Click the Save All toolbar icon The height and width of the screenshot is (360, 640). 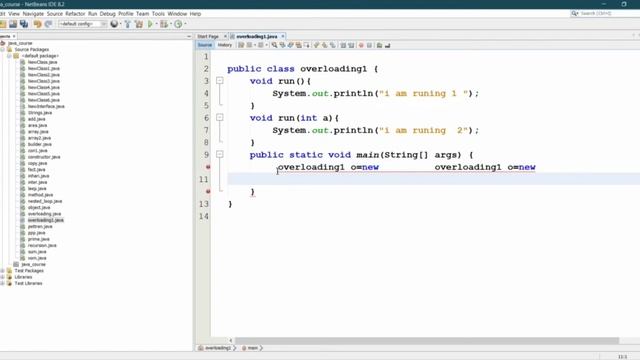[x=24, y=24]
